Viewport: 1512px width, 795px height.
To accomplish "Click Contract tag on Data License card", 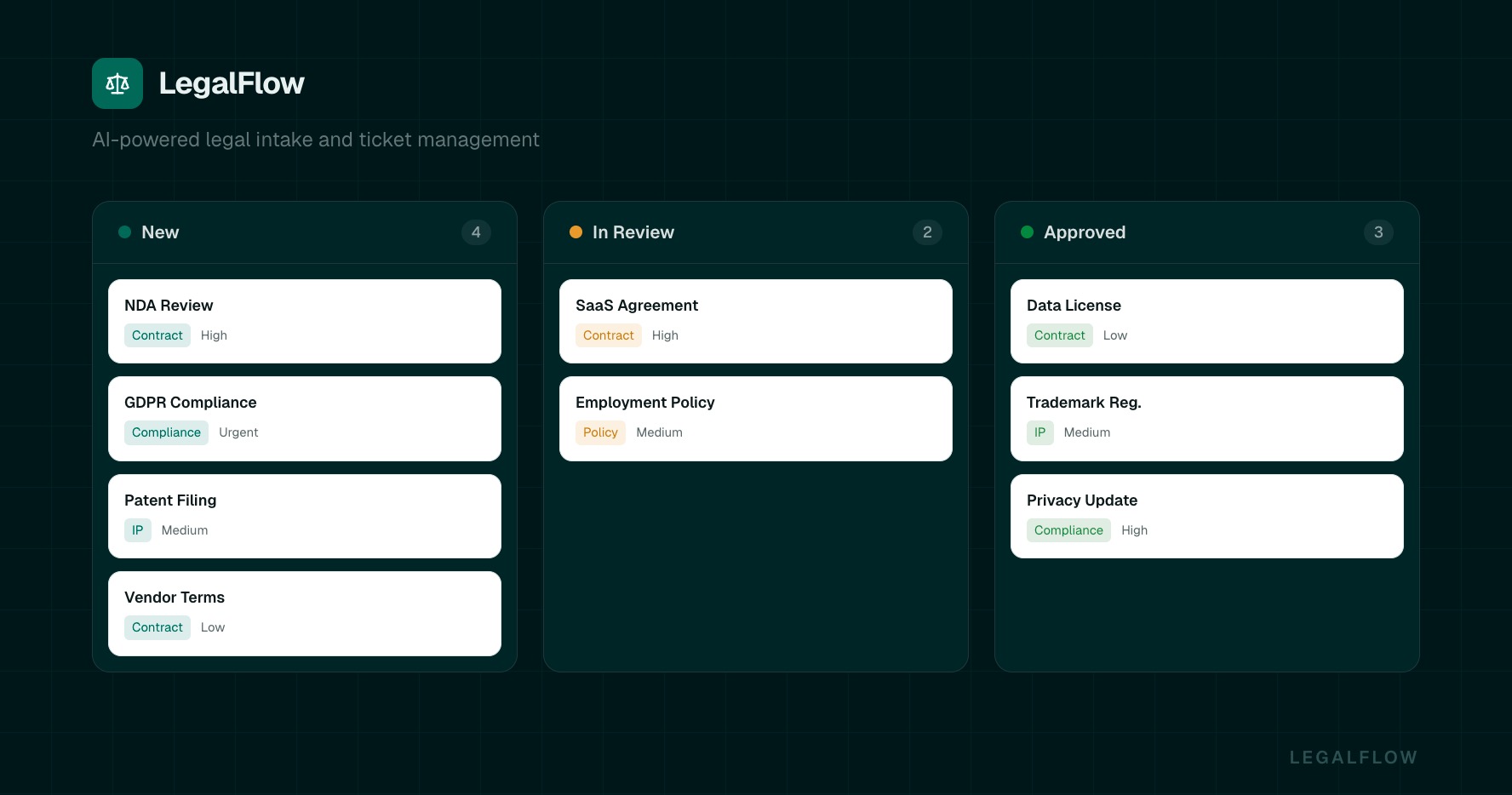I will tap(1060, 335).
